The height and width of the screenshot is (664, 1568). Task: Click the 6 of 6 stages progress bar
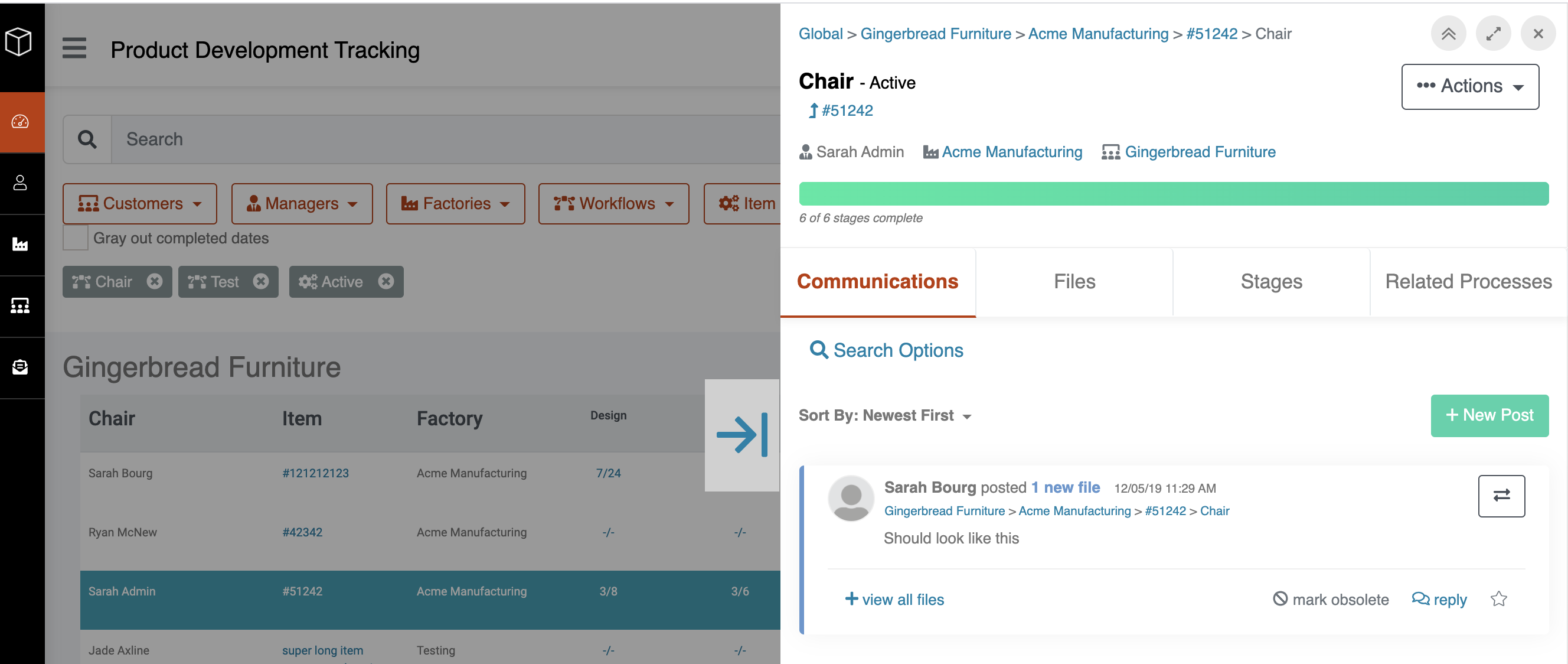point(1174,194)
